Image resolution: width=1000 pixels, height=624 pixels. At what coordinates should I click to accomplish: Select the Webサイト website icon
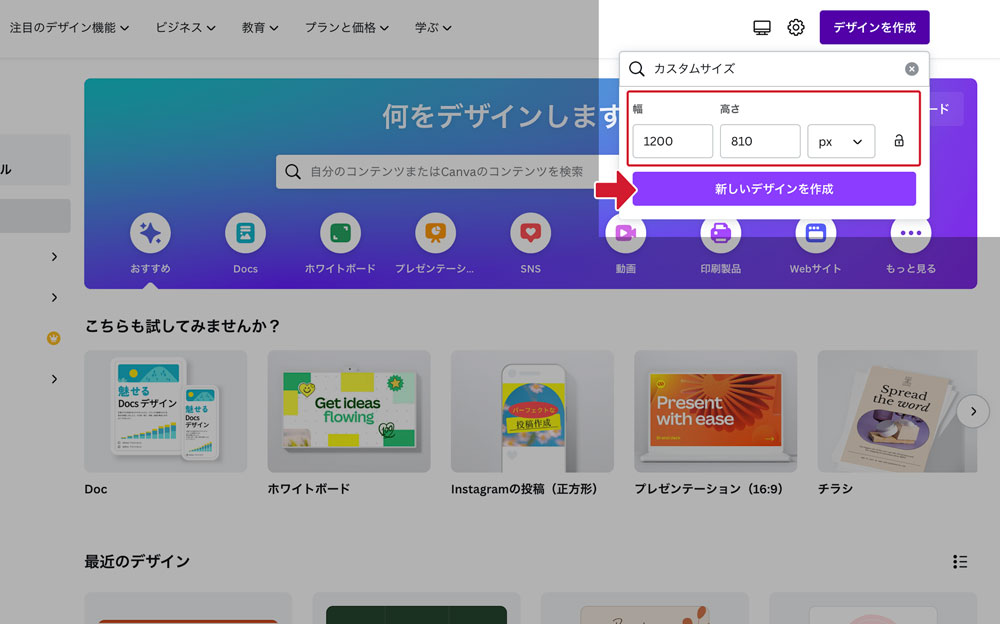[816, 233]
